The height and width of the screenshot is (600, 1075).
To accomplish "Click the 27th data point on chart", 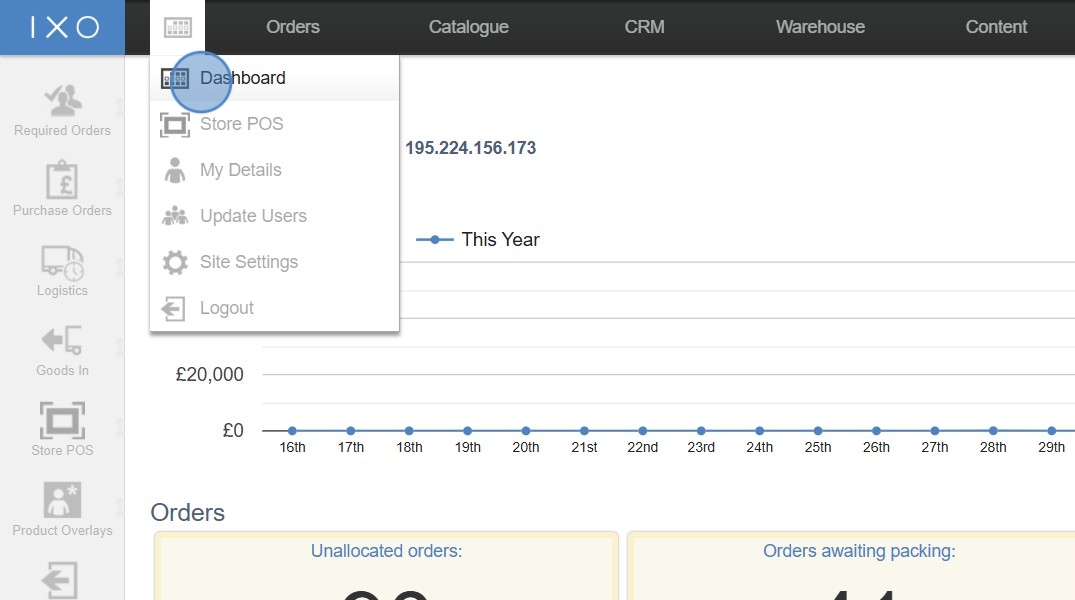I will point(935,431).
